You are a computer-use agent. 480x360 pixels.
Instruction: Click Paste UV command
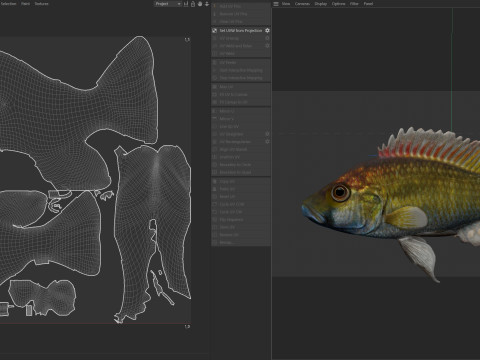tap(241, 189)
